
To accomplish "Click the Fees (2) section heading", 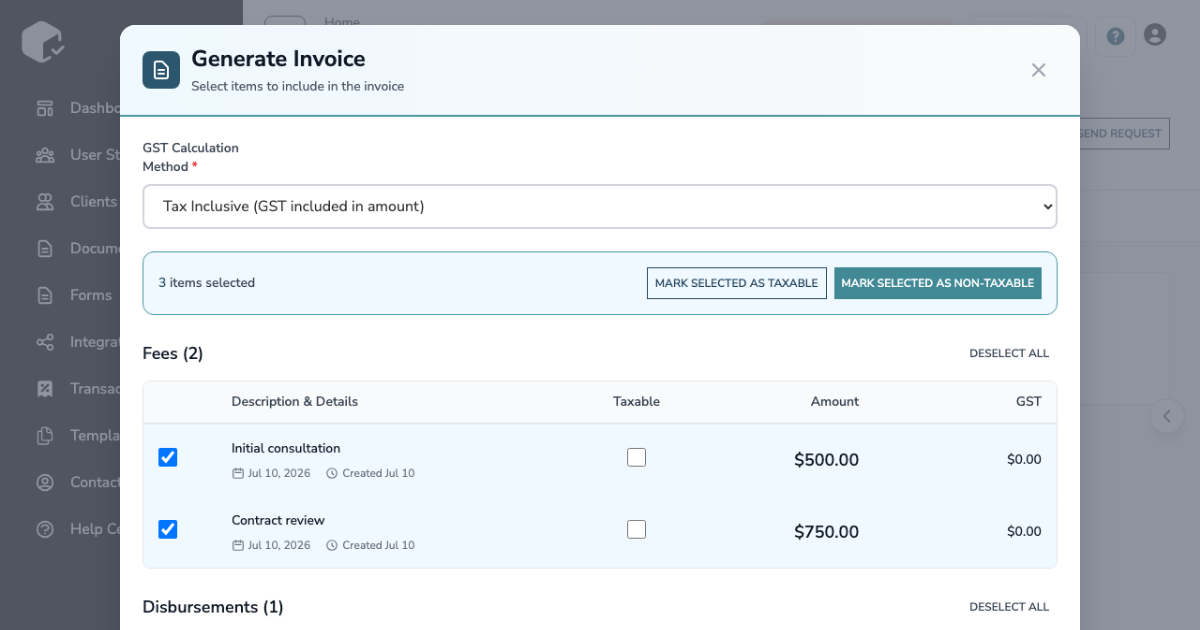I will click(173, 353).
